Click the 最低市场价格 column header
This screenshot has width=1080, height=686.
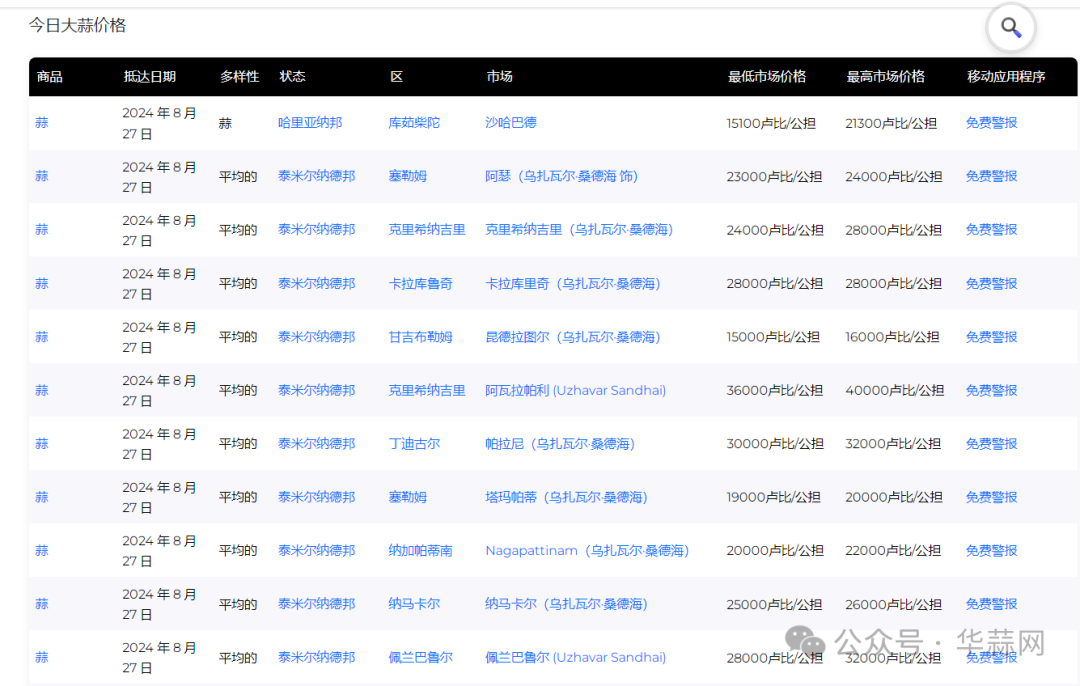pos(767,77)
